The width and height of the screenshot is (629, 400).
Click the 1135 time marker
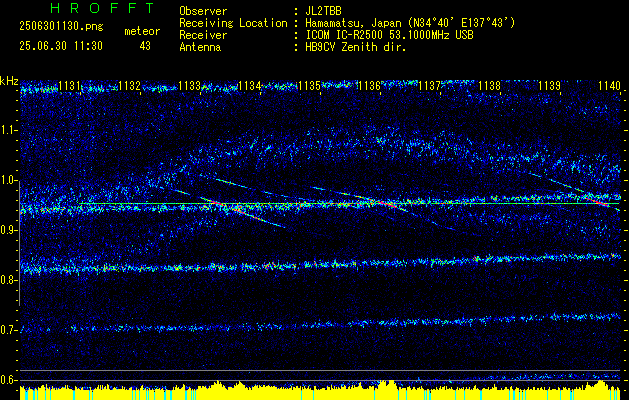click(x=309, y=85)
